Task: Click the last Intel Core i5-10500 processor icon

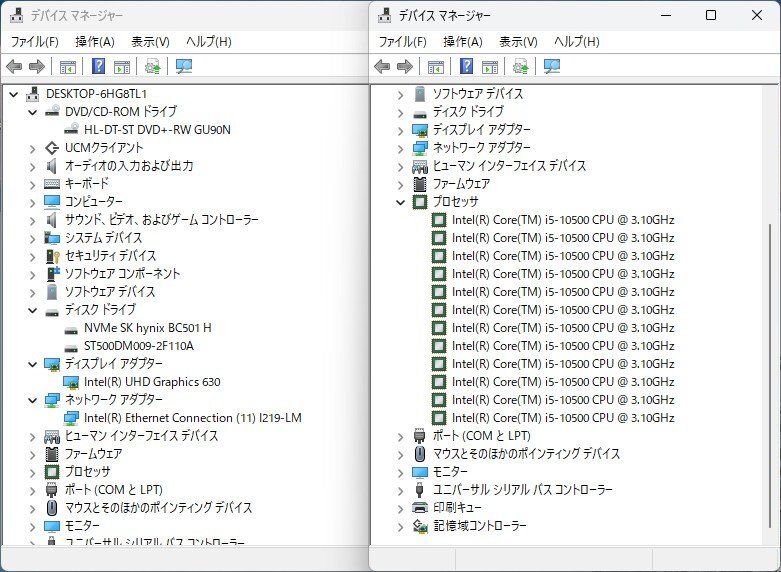Action: tap(439, 418)
